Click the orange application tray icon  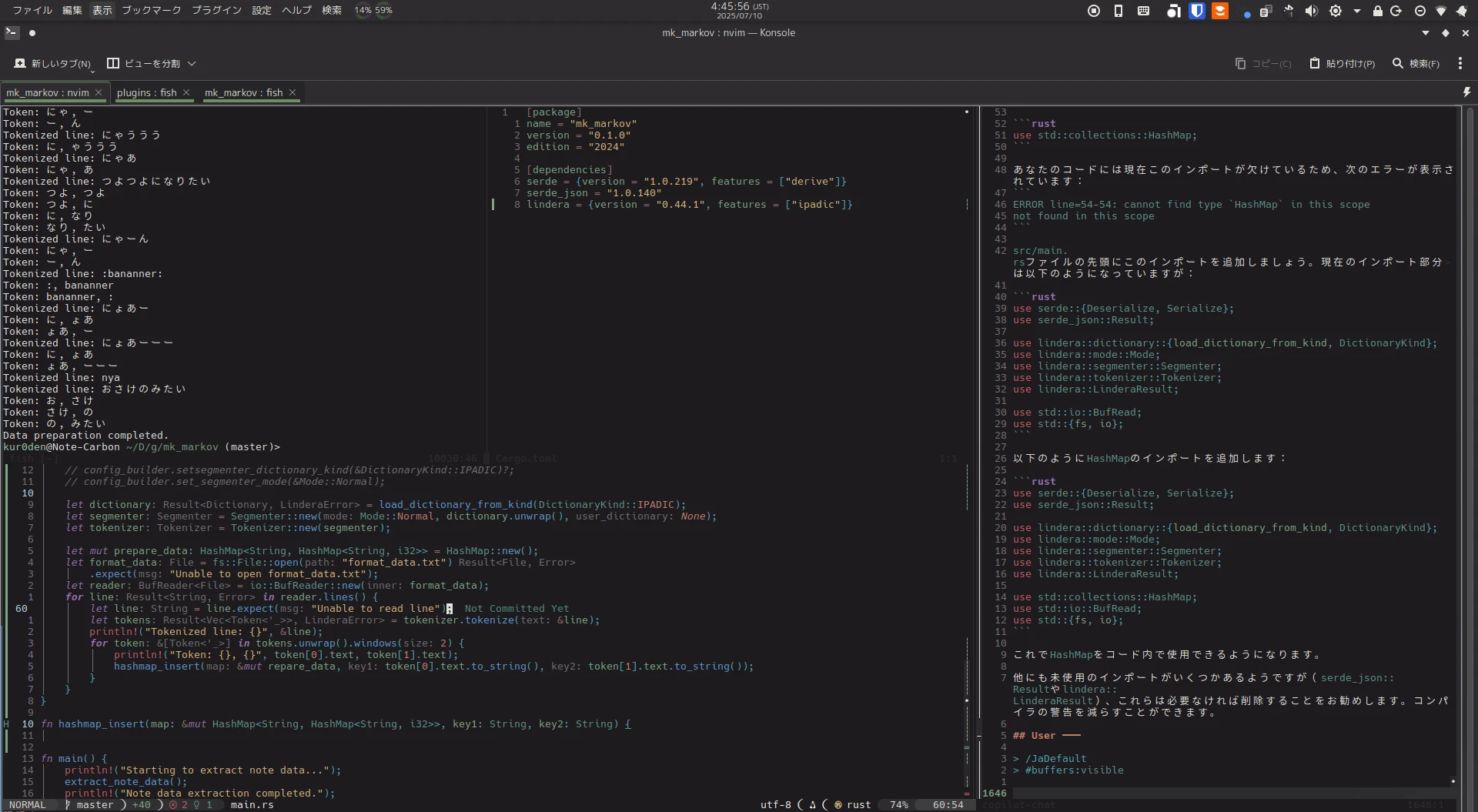tap(1220, 11)
